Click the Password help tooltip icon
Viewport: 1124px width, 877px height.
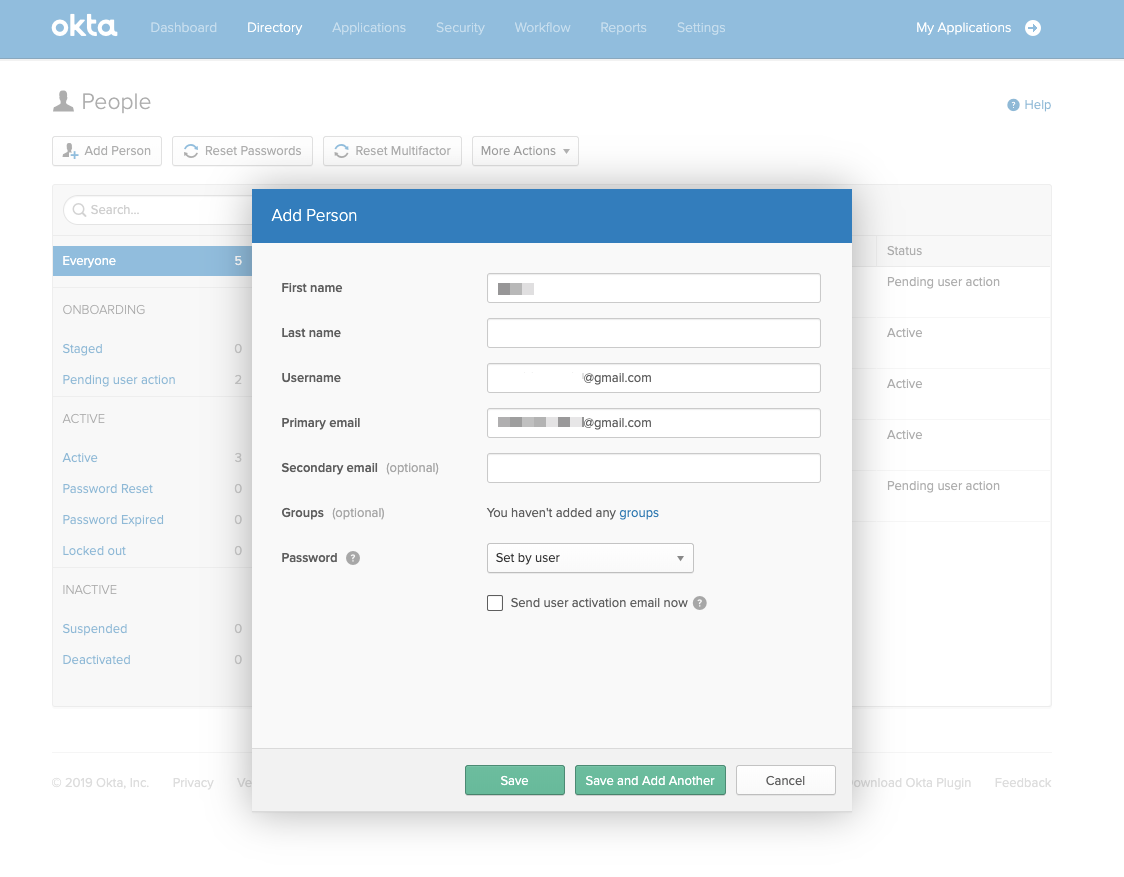click(x=353, y=558)
